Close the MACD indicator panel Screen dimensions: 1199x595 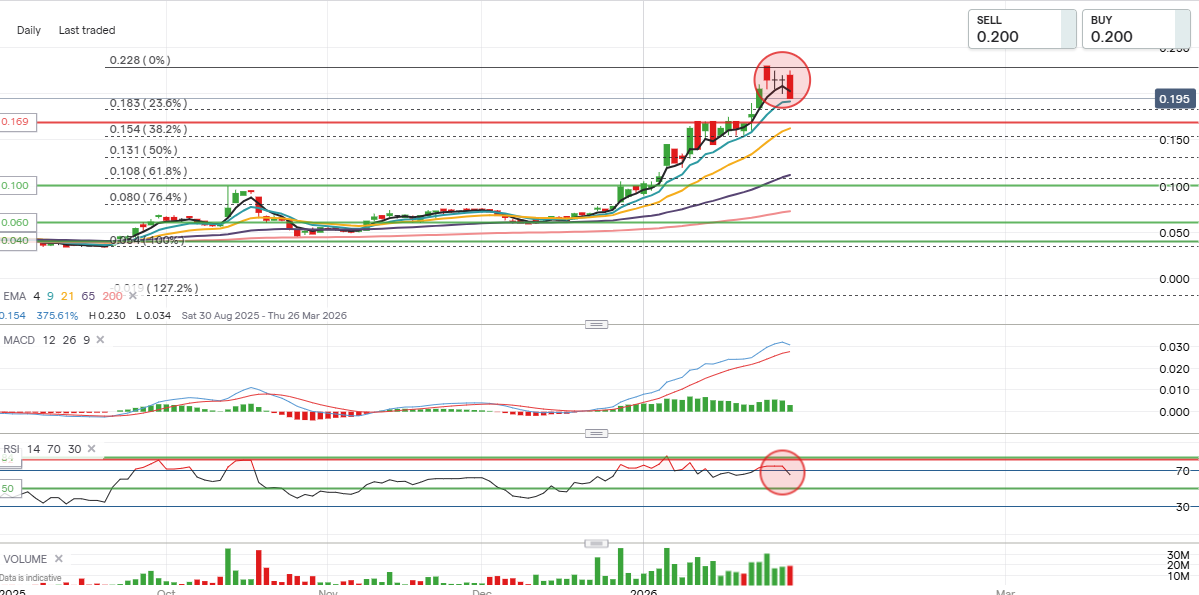click(102, 340)
